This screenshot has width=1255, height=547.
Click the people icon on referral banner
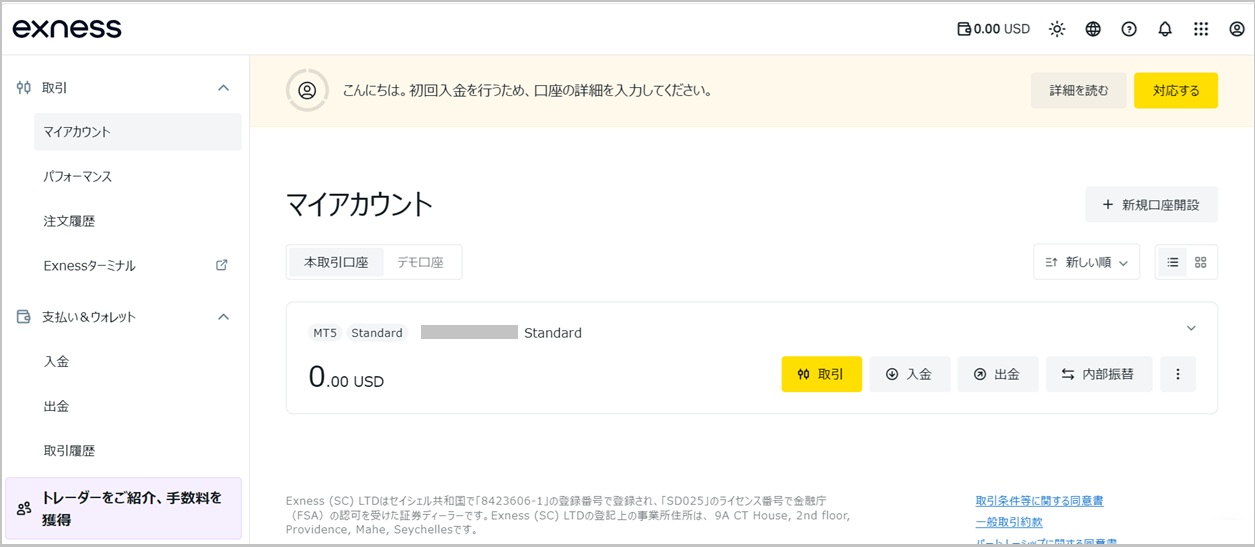click(24, 509)
